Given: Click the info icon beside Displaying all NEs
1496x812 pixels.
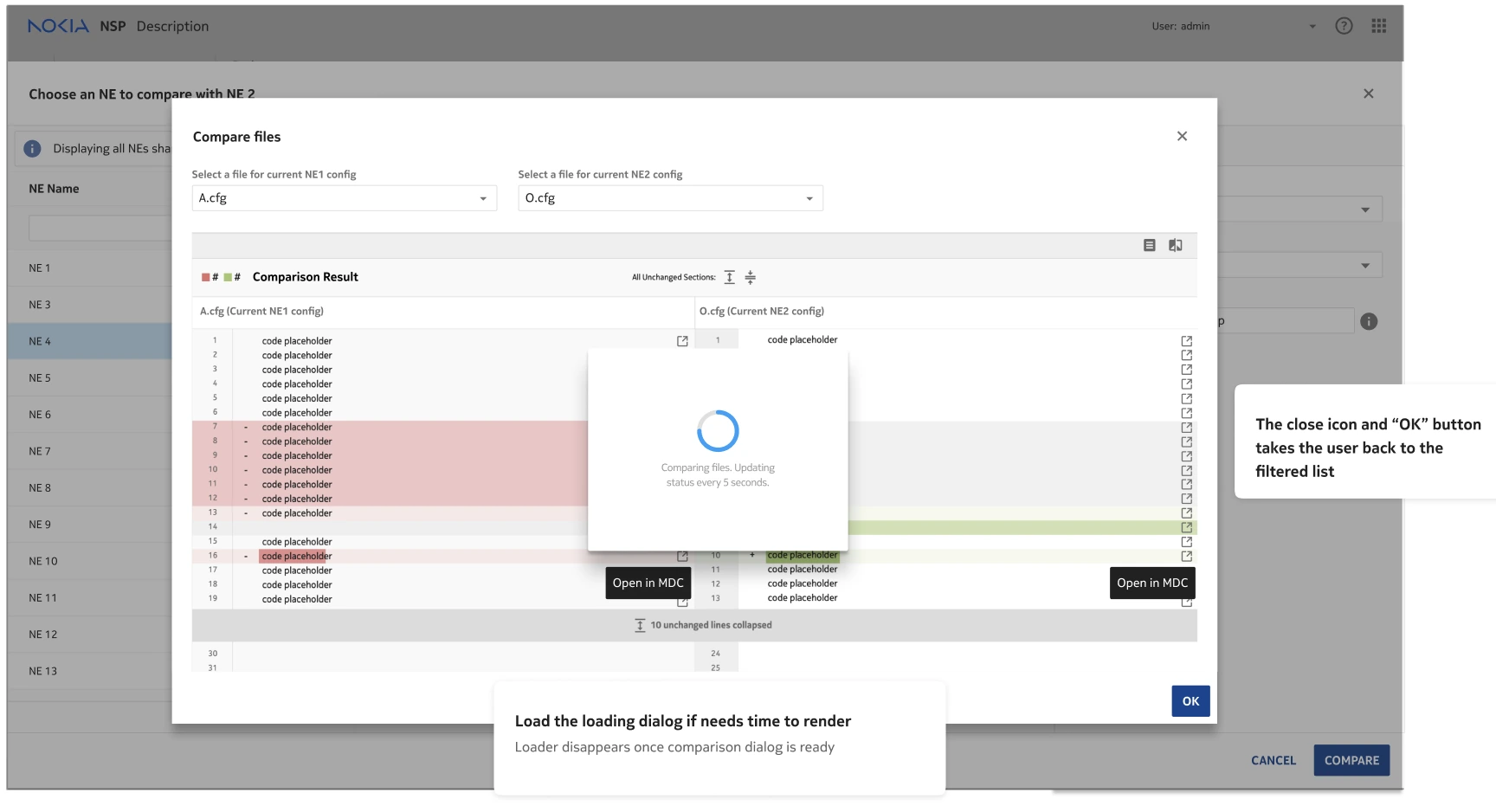Looking at the screenshot, I should pos(32,149).
